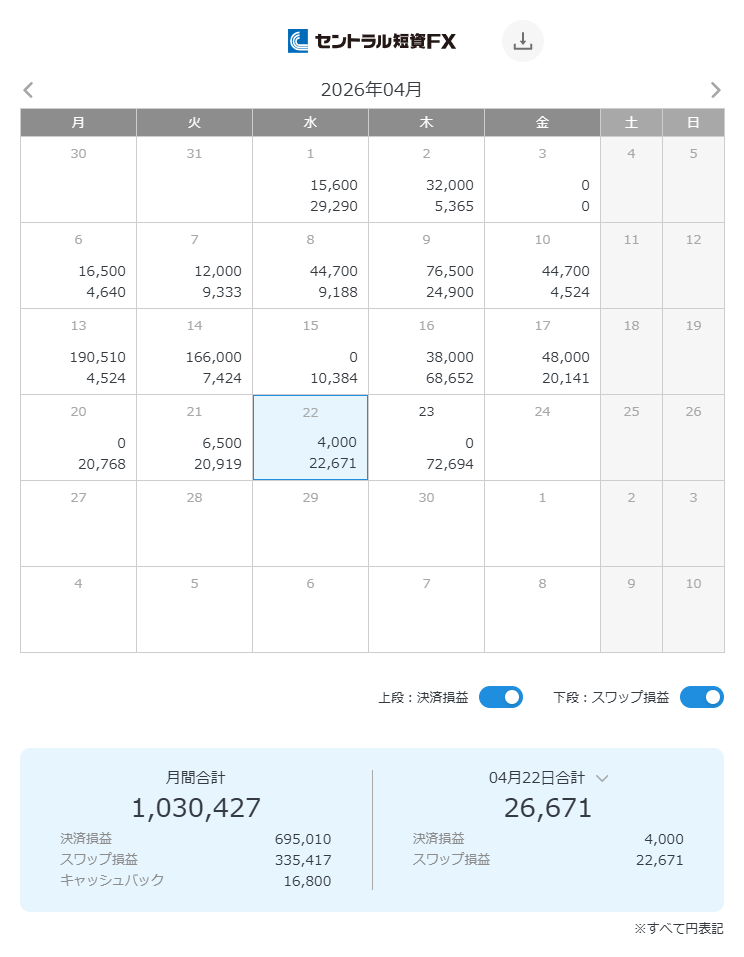Select April 21 calendar cell
This screenshot has height=957, width=744.
click(194, 437)
